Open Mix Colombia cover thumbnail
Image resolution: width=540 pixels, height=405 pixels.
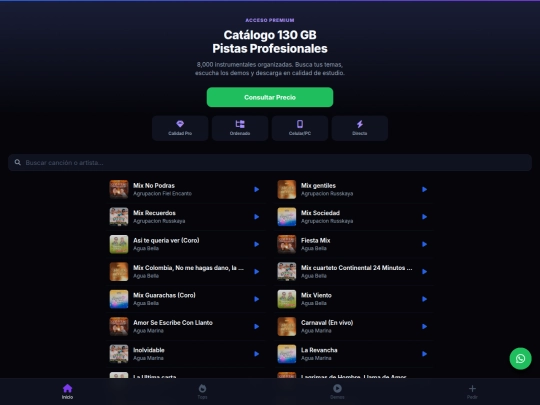coord(119,272)
